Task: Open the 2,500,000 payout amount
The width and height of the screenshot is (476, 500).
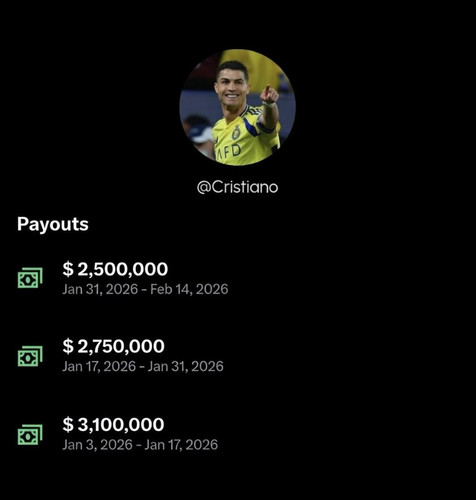Action: coord(123,269)
